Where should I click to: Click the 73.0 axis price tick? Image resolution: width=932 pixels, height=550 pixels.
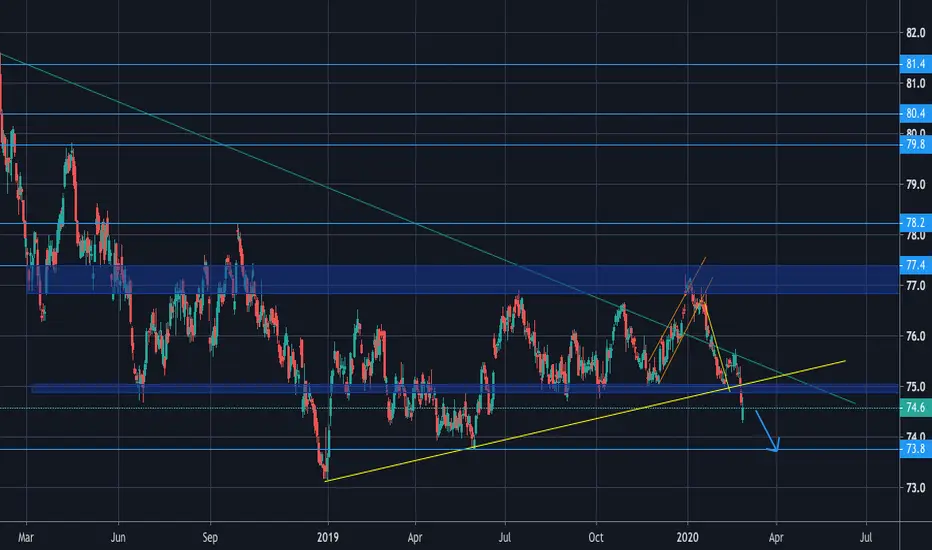[915, 488]
